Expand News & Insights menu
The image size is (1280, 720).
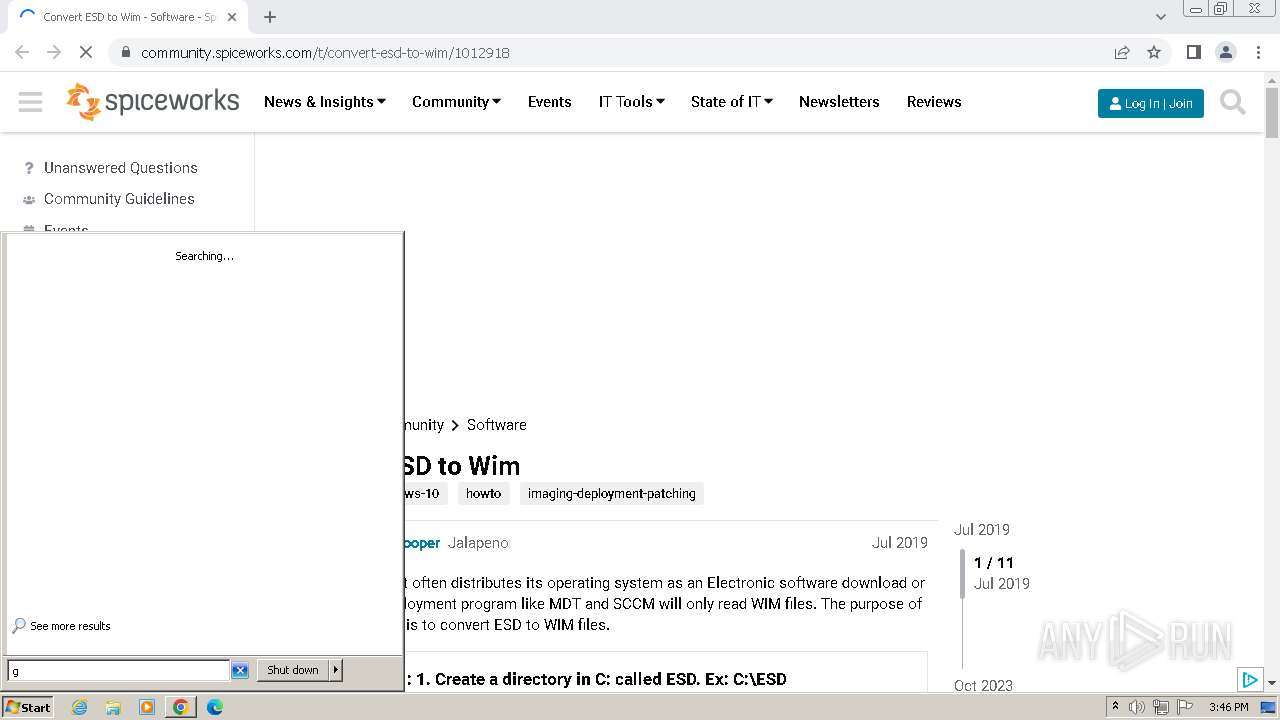coord(324,102)
